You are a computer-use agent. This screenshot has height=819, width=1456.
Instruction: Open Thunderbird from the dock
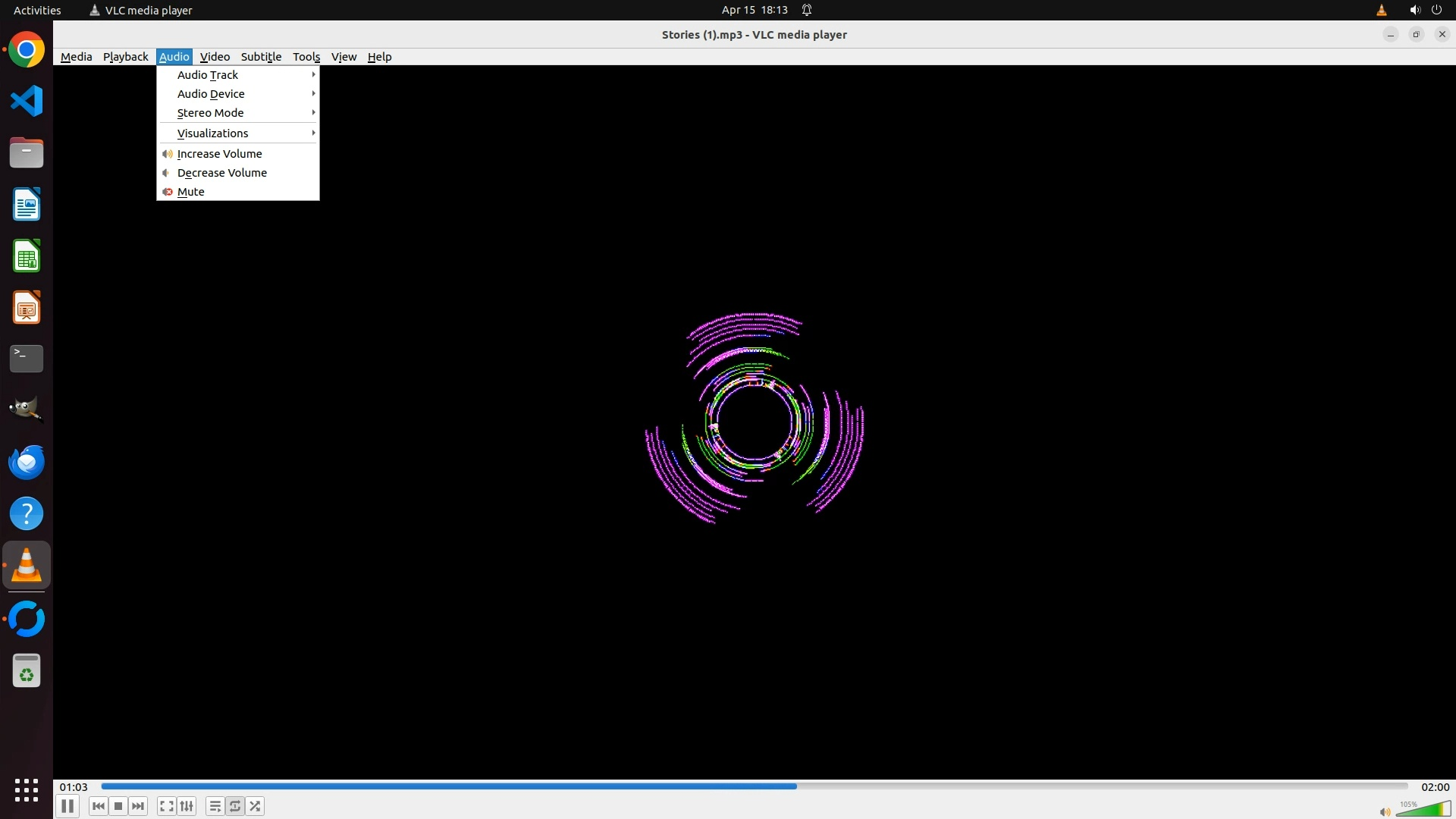(27, 462)
